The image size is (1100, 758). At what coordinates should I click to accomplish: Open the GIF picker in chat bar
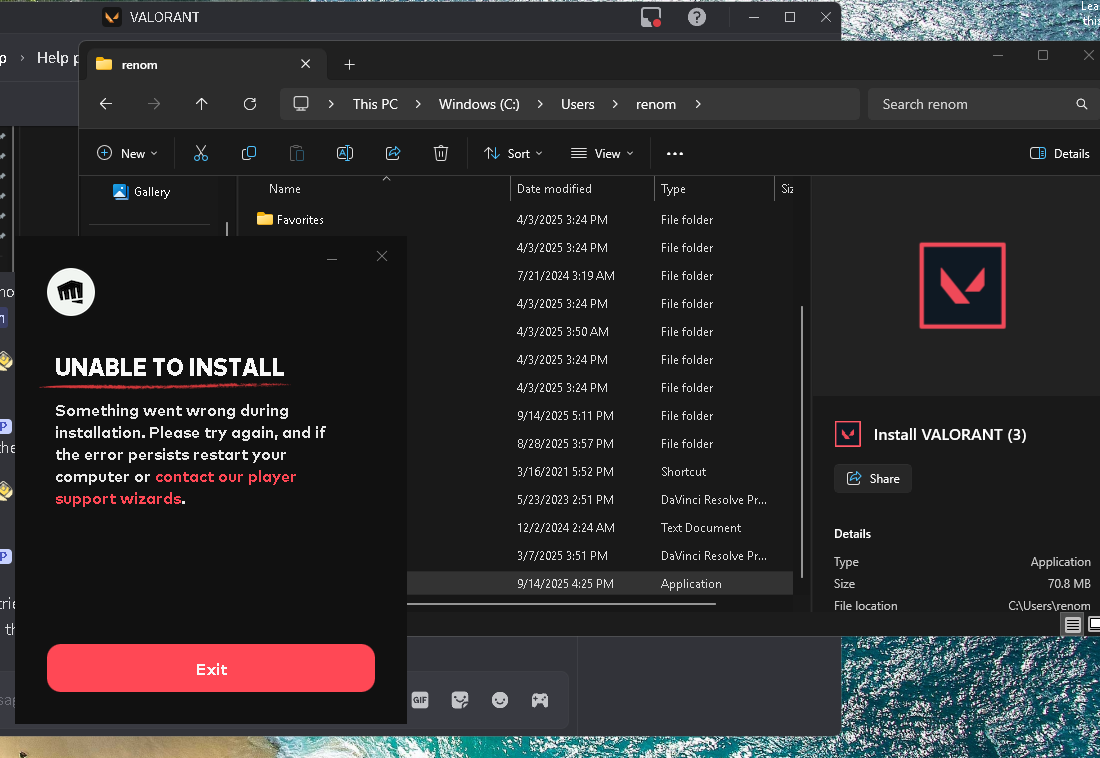point(420,700)
